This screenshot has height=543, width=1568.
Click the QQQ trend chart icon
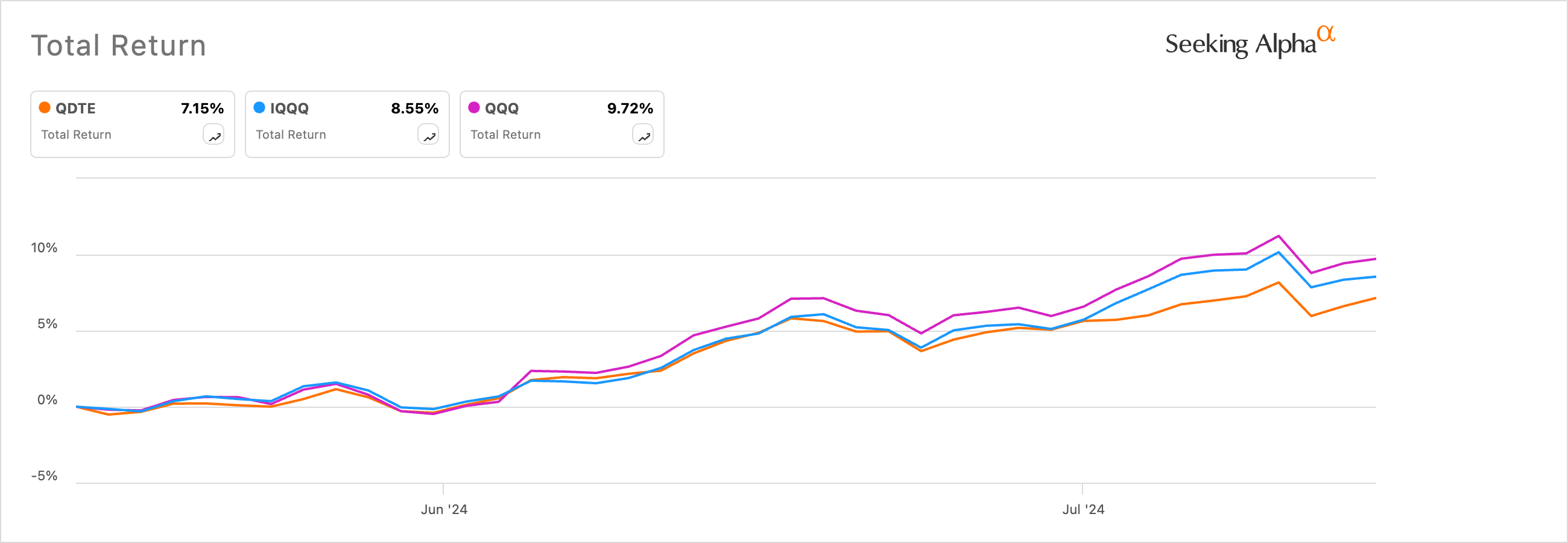point(643,135)
